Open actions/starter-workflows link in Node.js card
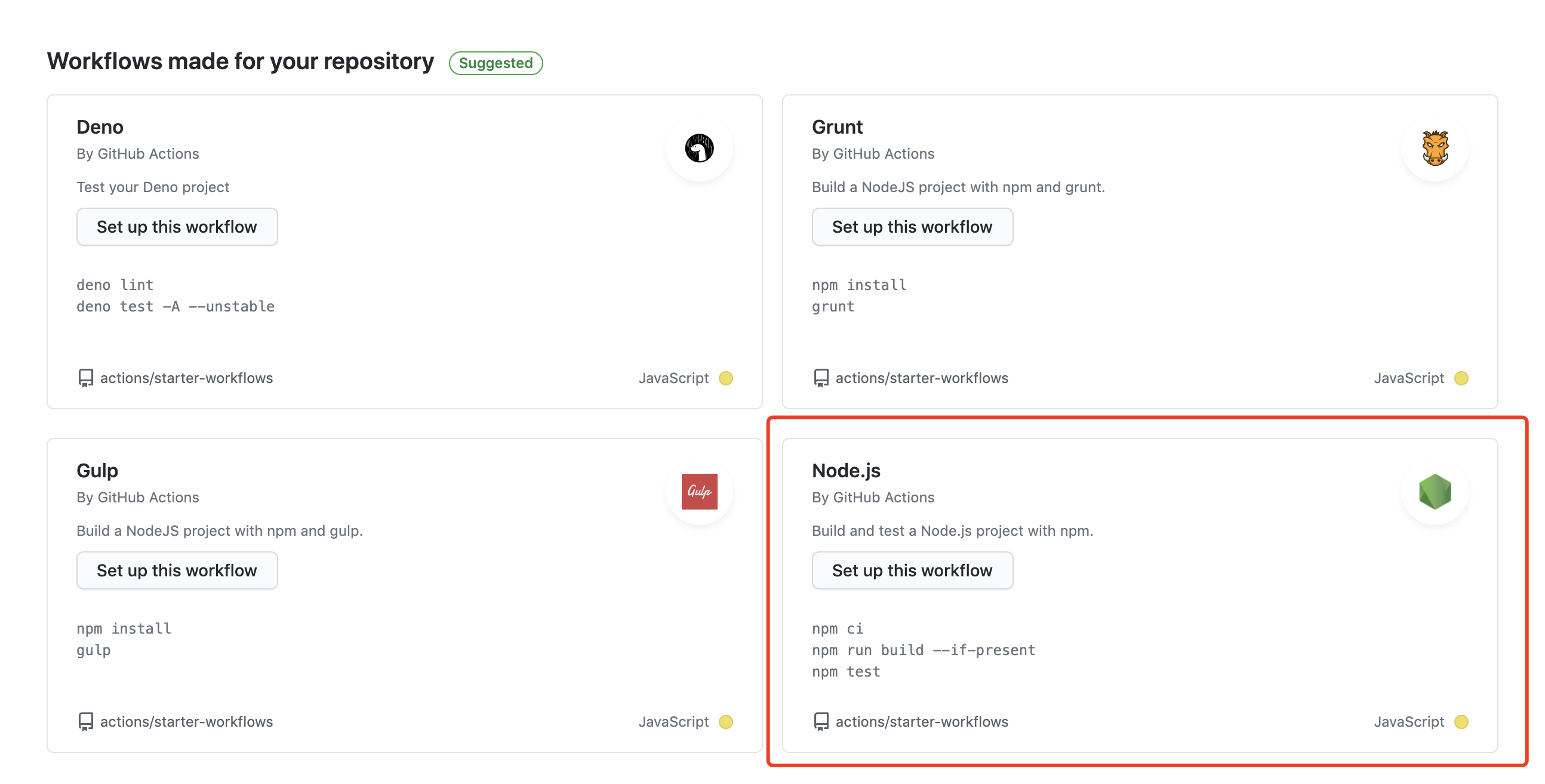 coord(922,722)
